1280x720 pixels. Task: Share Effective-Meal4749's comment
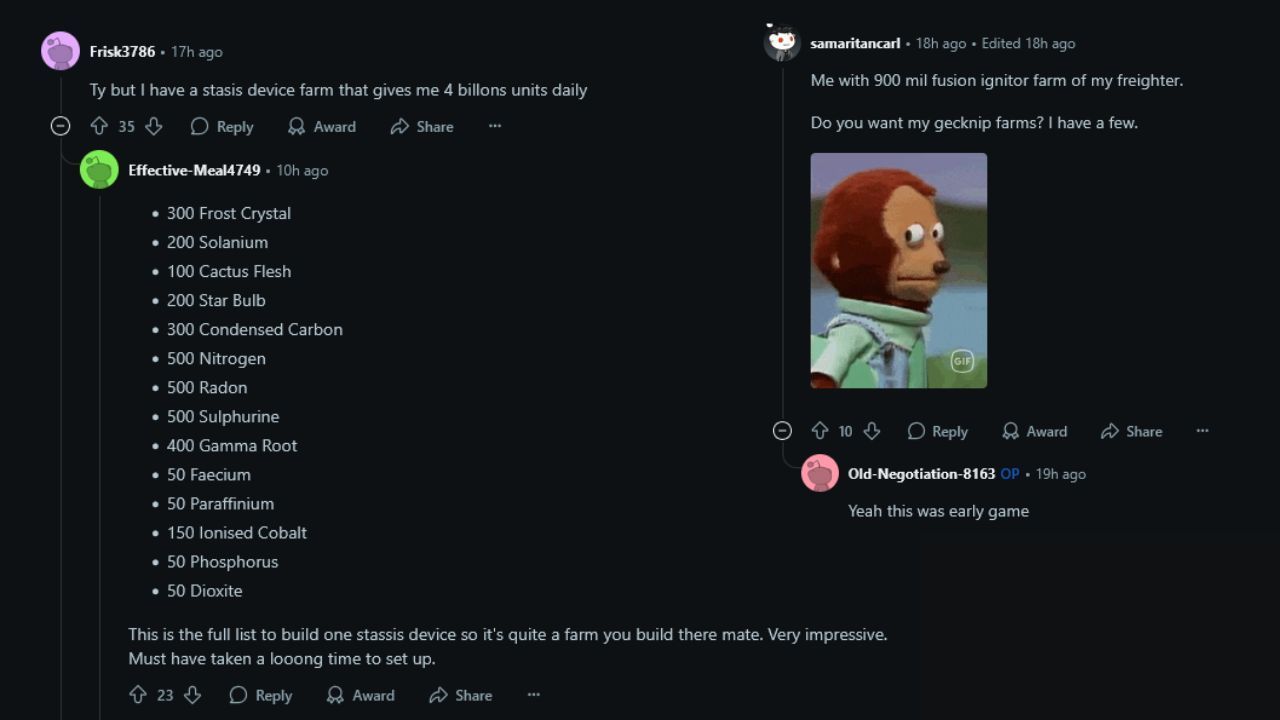coord(460,695)
